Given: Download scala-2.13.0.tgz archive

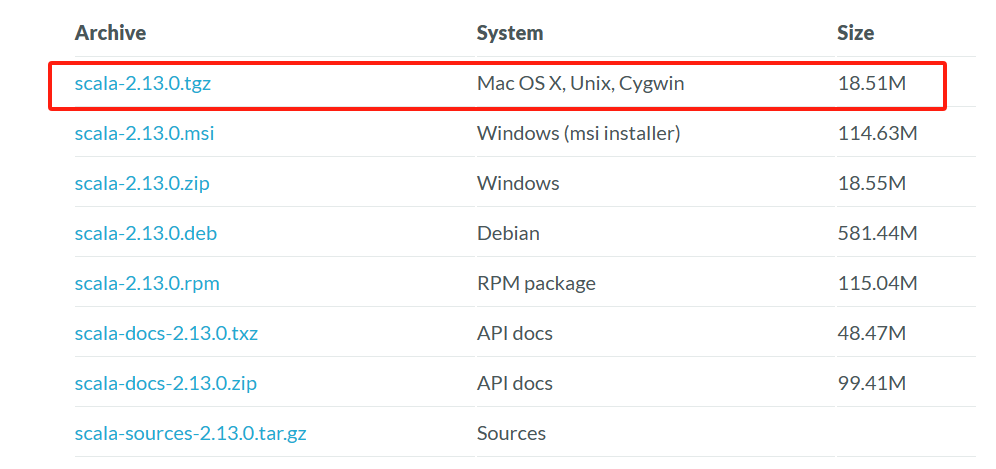Looking at the screenshot, I should [x=142, y=83].
